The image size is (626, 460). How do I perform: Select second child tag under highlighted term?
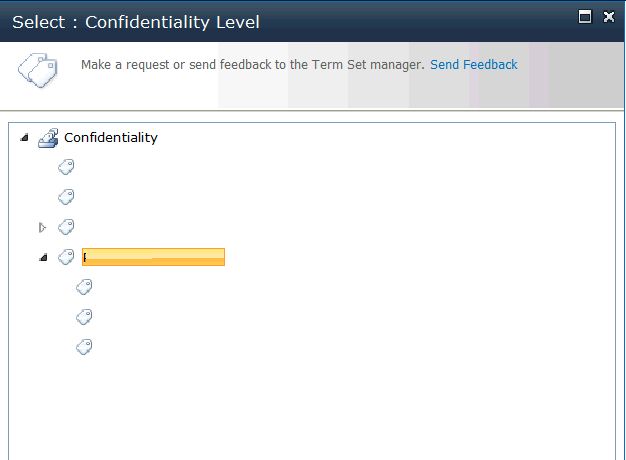[x=85, y=317]
